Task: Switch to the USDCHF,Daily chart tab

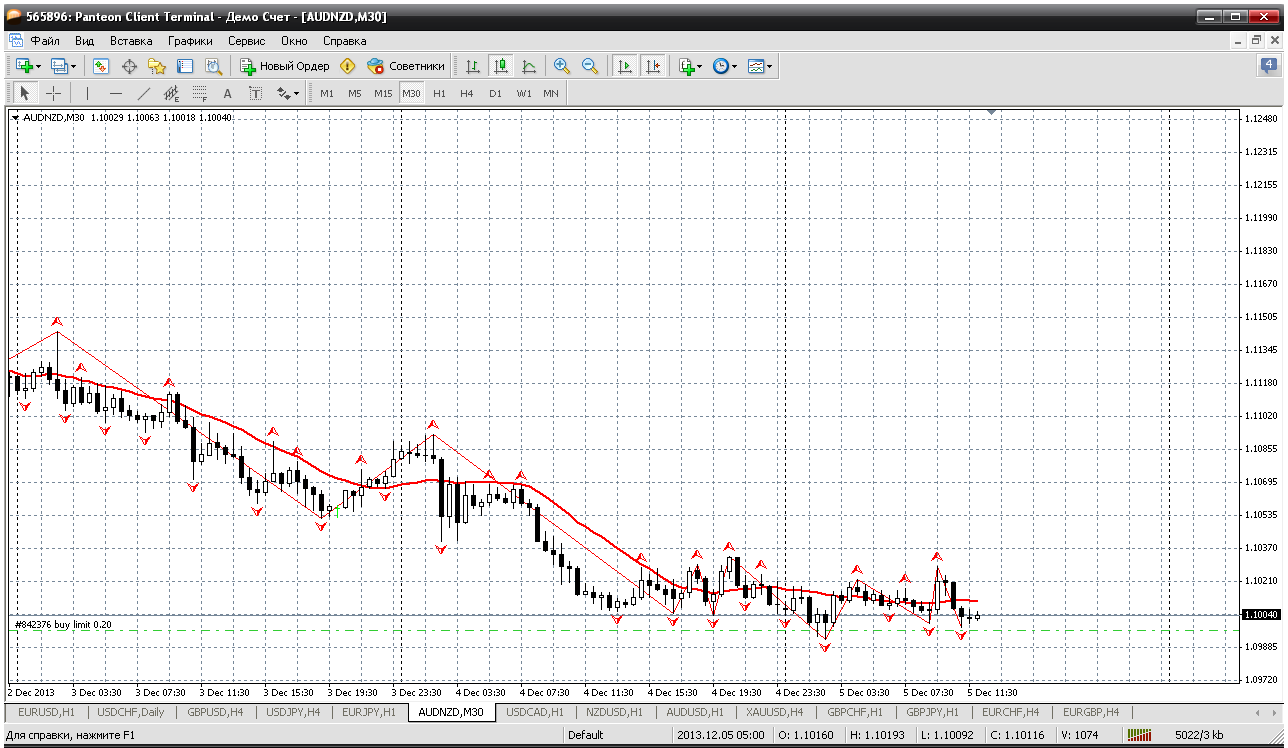Action: (132, 713)
